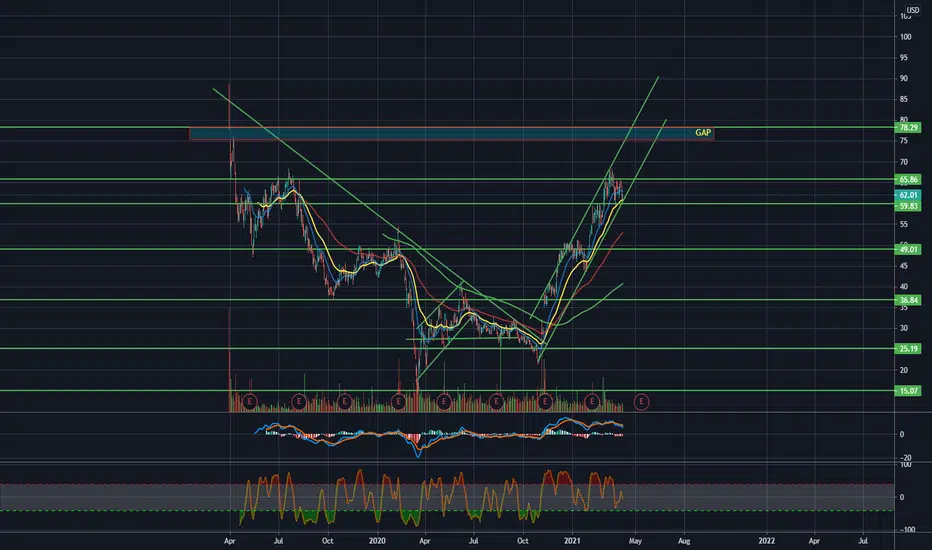Select the 59.83 horizontal line price label
932x550 pixels.
908,206
